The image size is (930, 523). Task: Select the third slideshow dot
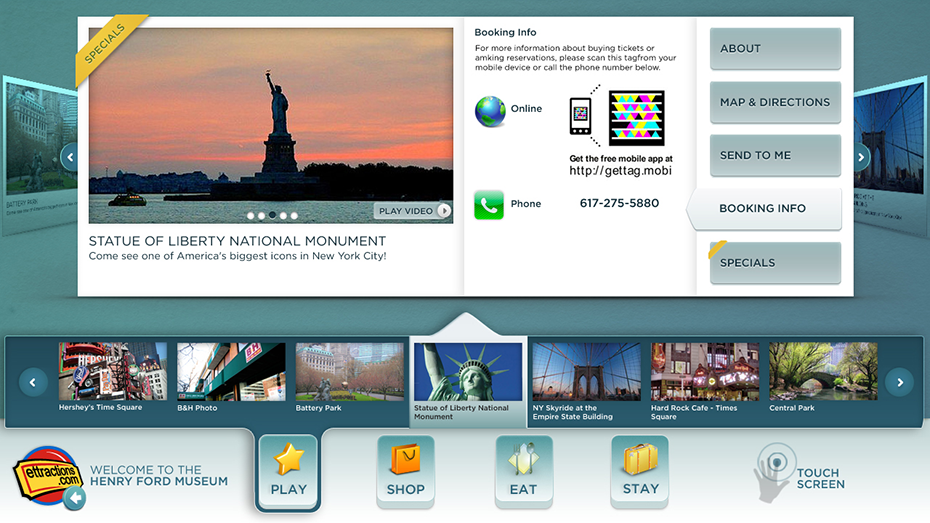point(272,215)
